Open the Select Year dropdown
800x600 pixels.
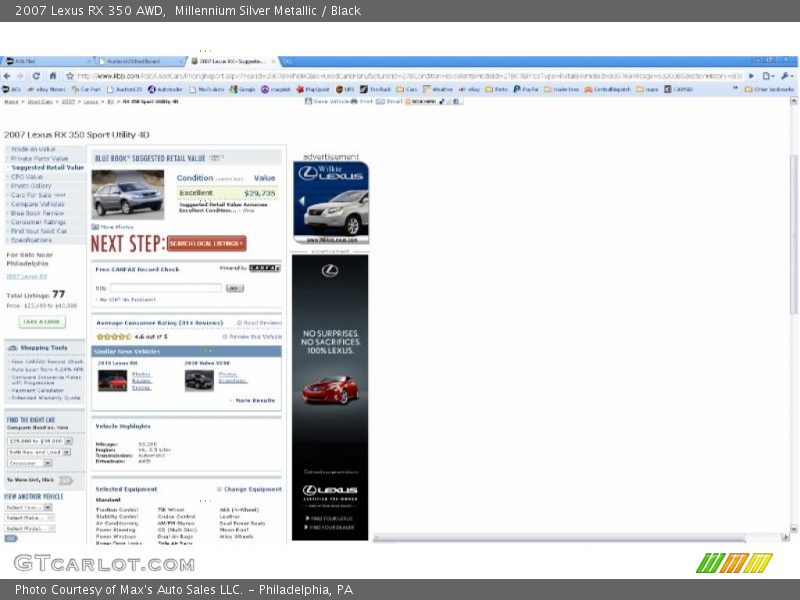coord(29,508)
